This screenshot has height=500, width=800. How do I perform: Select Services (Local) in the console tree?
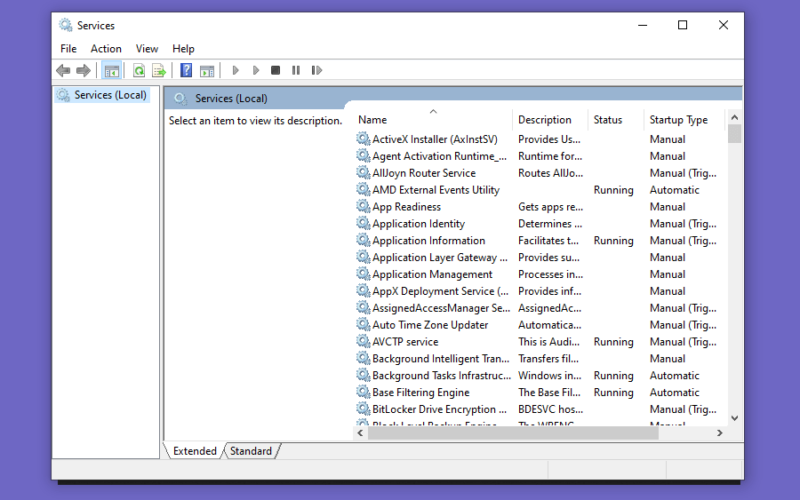tap(110, 95)
